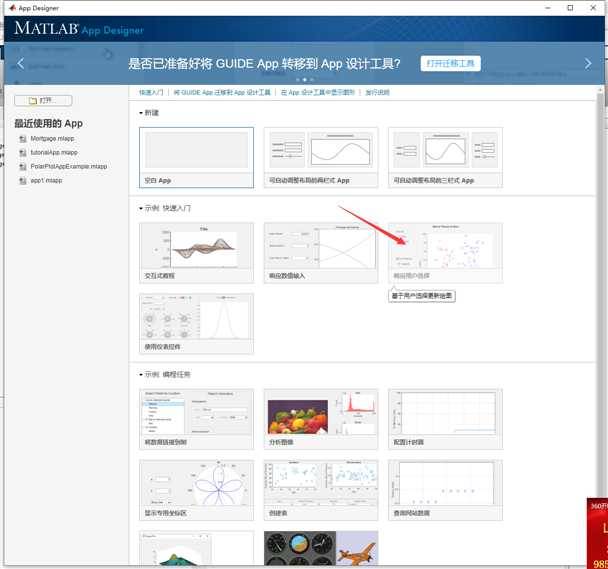Show the previous banner slide with the left arrow

21,64
